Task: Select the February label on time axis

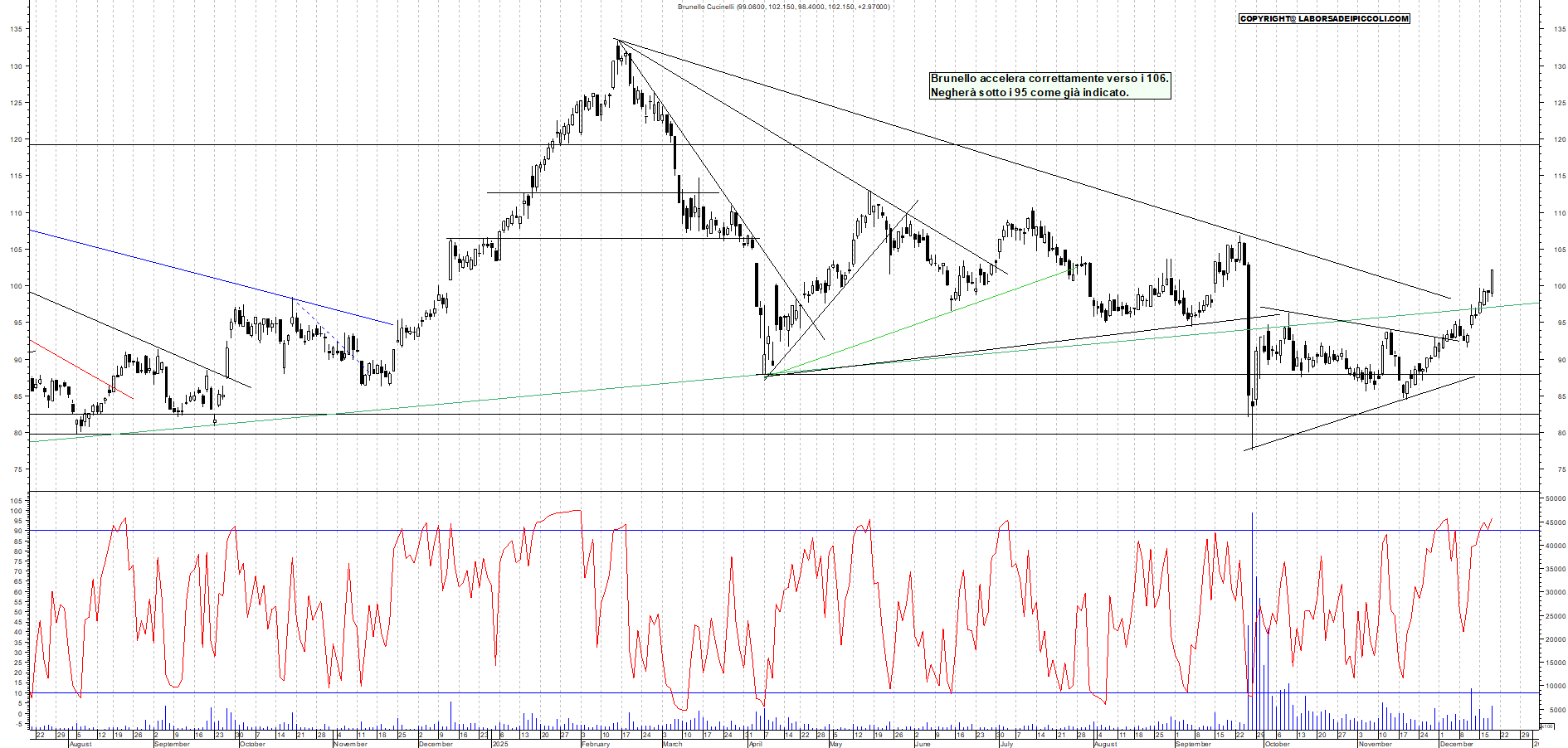Action: click(595, 744)
